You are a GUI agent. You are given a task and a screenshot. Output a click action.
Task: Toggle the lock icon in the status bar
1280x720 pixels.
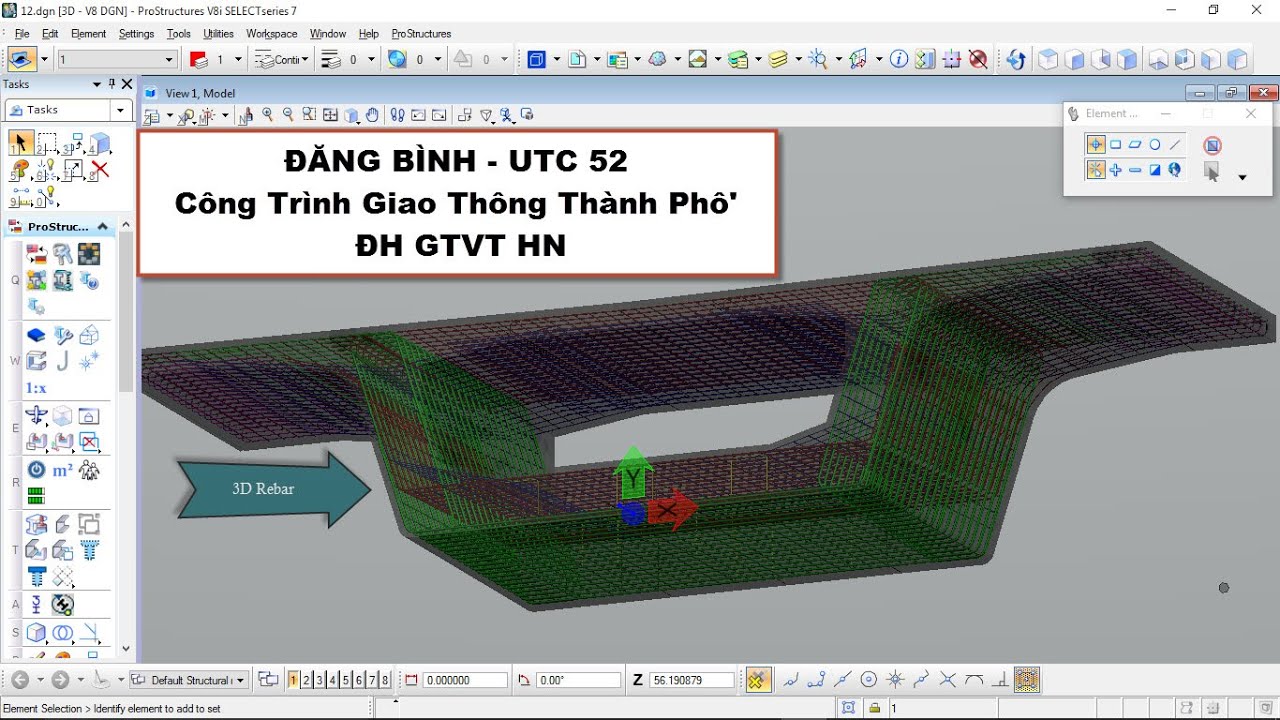pos(874,708)
